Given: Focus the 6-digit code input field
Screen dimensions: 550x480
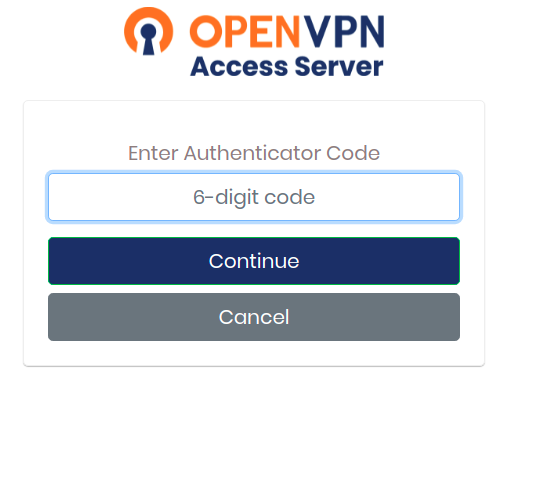Looking at the screenshot, I should (x=254, y=197).
